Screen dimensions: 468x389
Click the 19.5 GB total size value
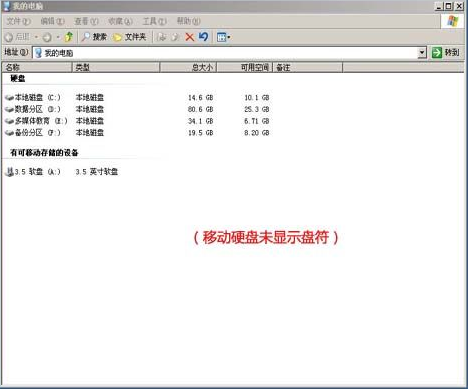(x=200, y=133)
